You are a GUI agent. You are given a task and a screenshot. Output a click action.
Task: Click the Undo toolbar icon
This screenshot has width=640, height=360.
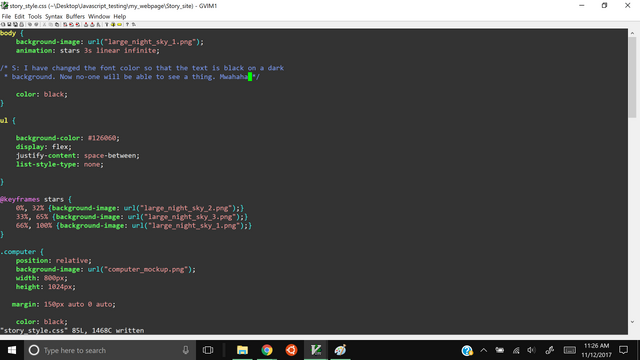30,24
